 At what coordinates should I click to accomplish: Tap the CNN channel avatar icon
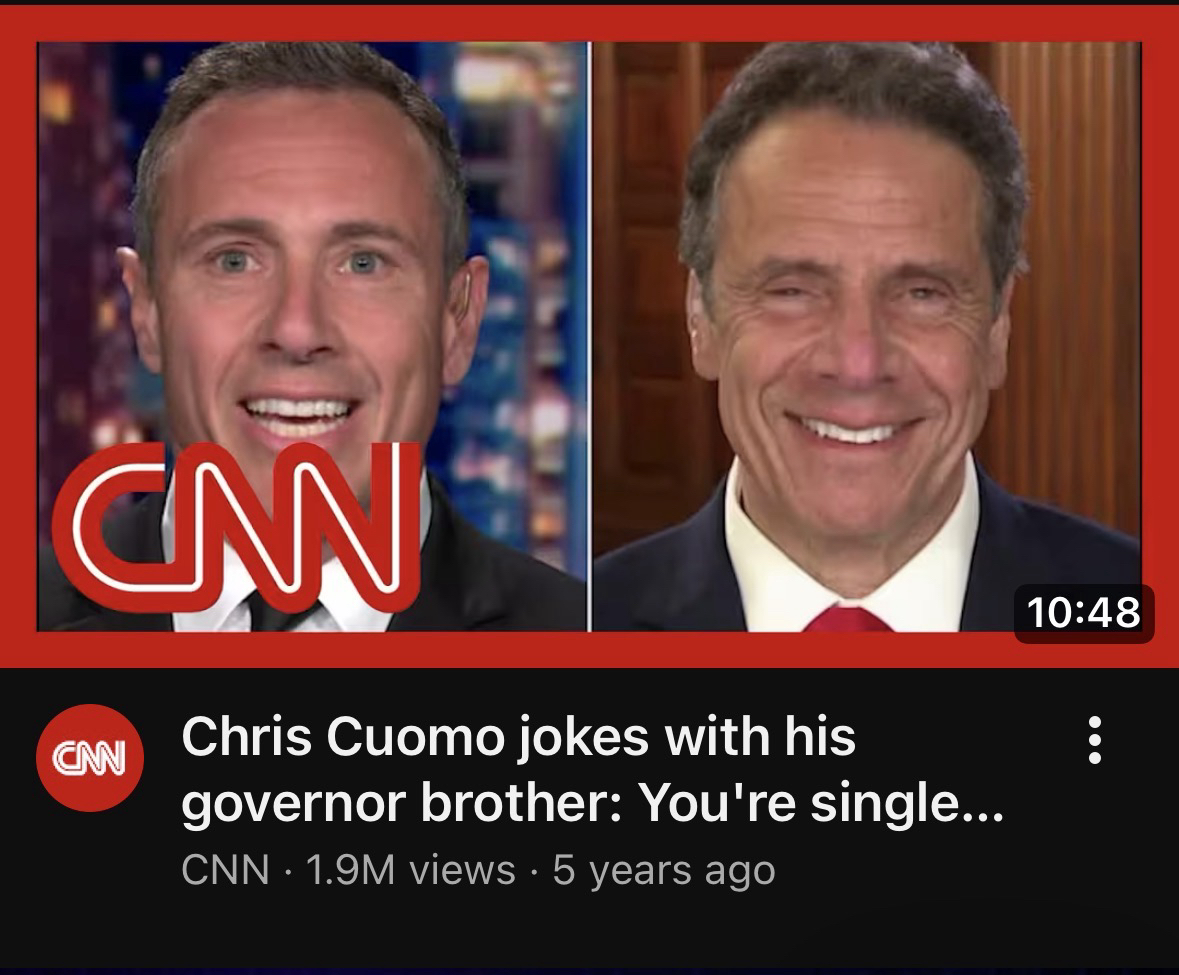tap(90, 757)
